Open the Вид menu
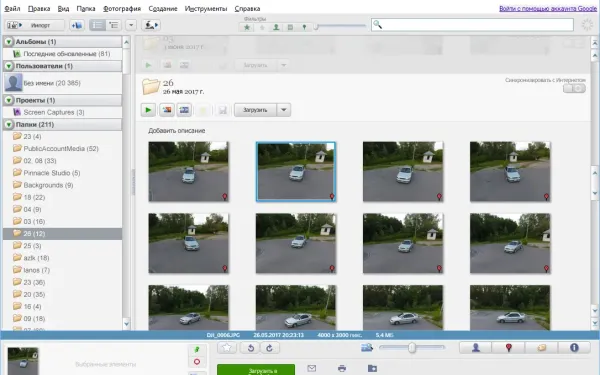 (x=64, y=8)
